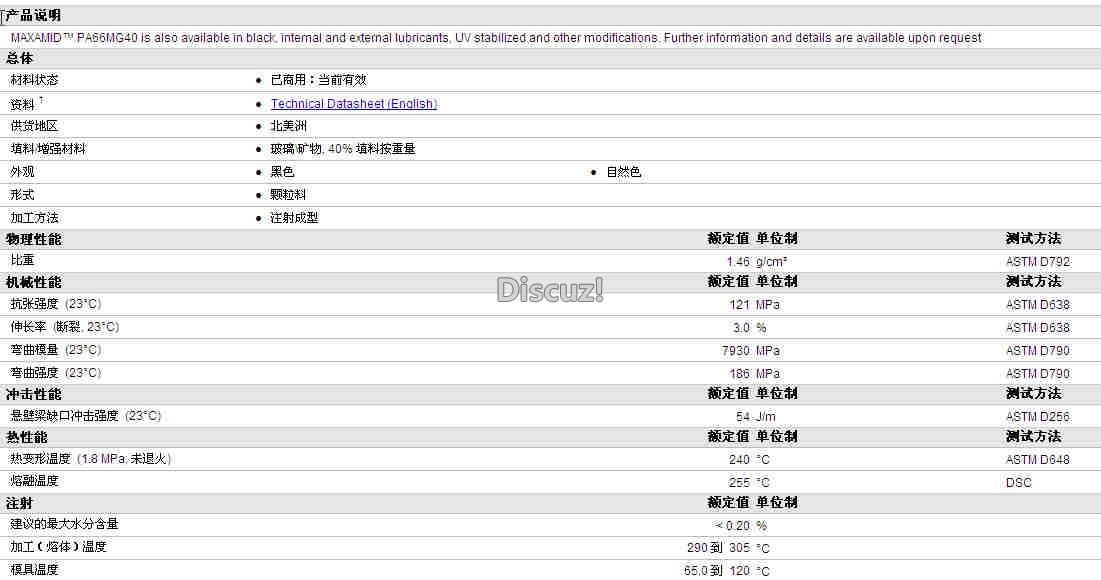Viewport: 1101px width, 580px height.
Task: Click the 弯曲强度 (23°C) row label
Action: [55, 373]
